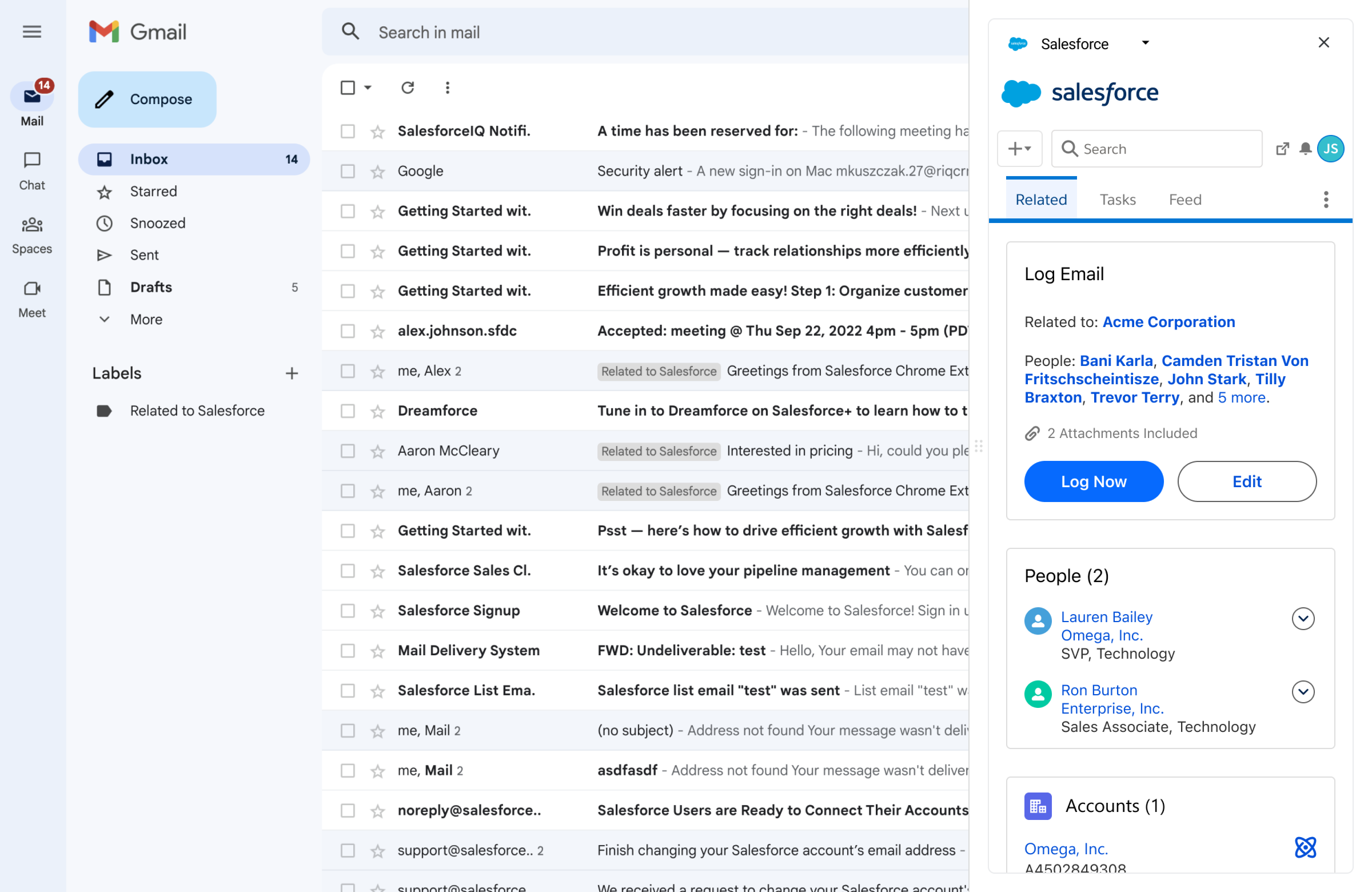This screenshot has width=1372, height=892.
Task: Check the Google Security alert email checkbox
Action: 348,171
